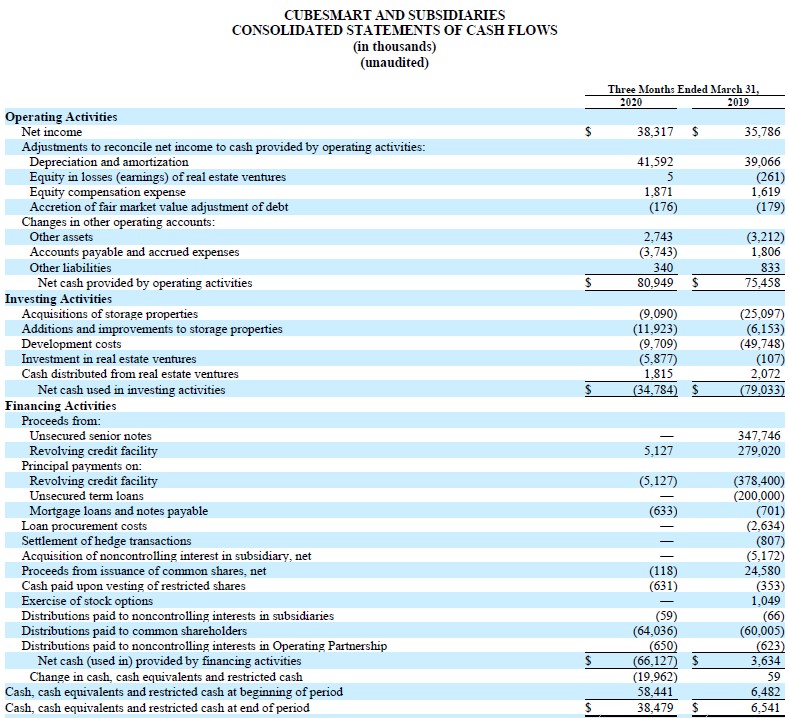This screenshot has height=718, width=788.
Task: Click the "Operating Activities" section heading
Action: point(61,117)
